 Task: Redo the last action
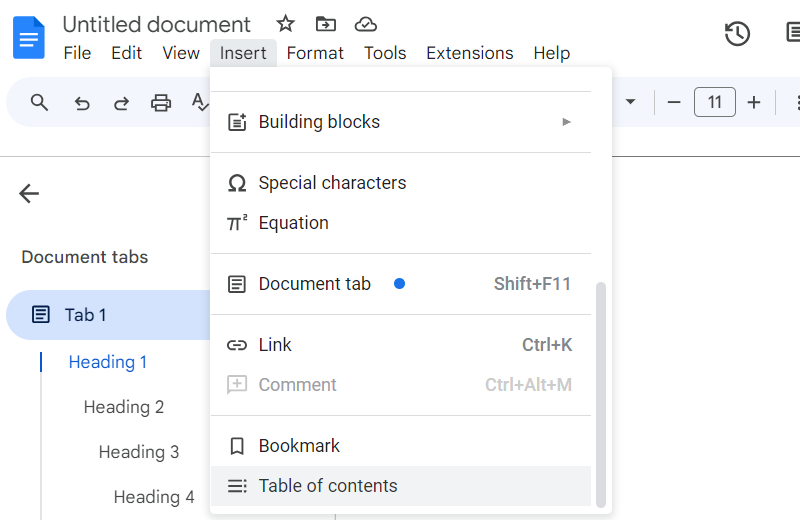[121, 102]
